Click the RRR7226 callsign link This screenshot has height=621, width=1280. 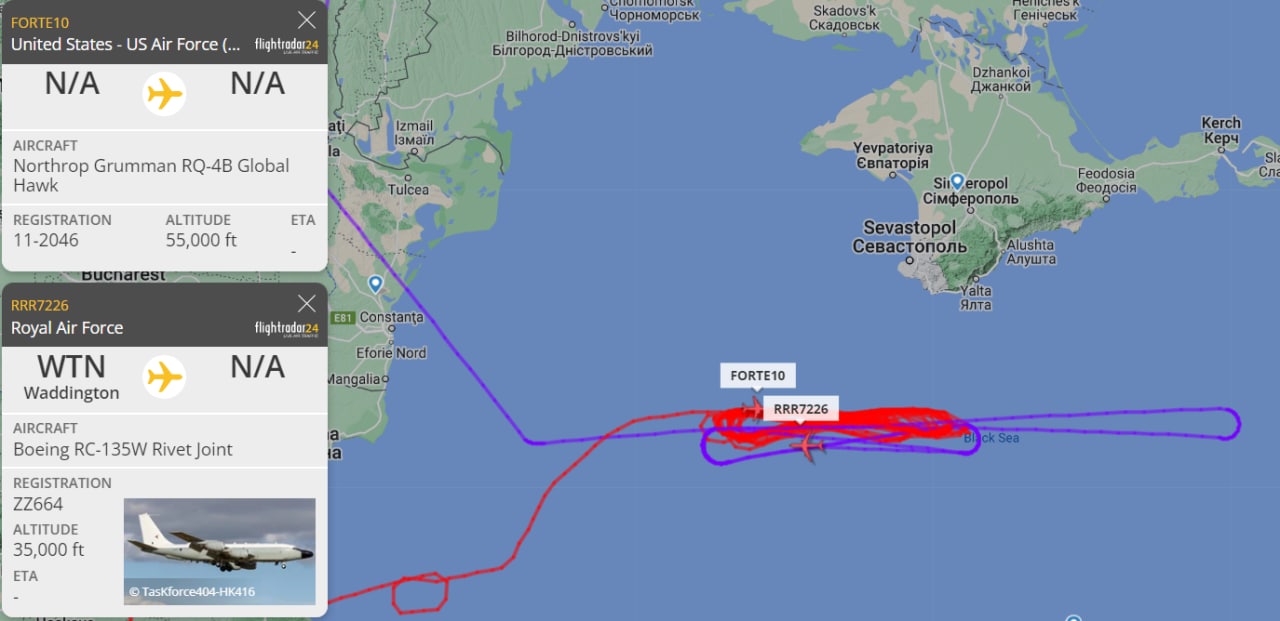point(40,306)
